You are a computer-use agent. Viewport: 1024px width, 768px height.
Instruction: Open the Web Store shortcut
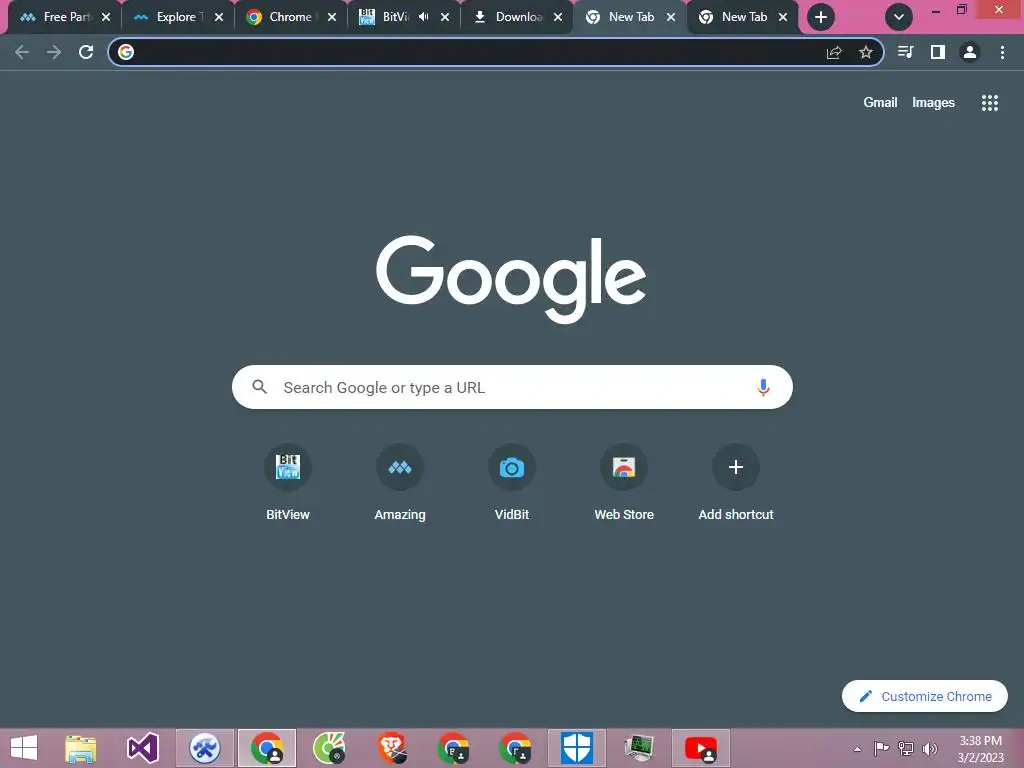pos(624,483)
